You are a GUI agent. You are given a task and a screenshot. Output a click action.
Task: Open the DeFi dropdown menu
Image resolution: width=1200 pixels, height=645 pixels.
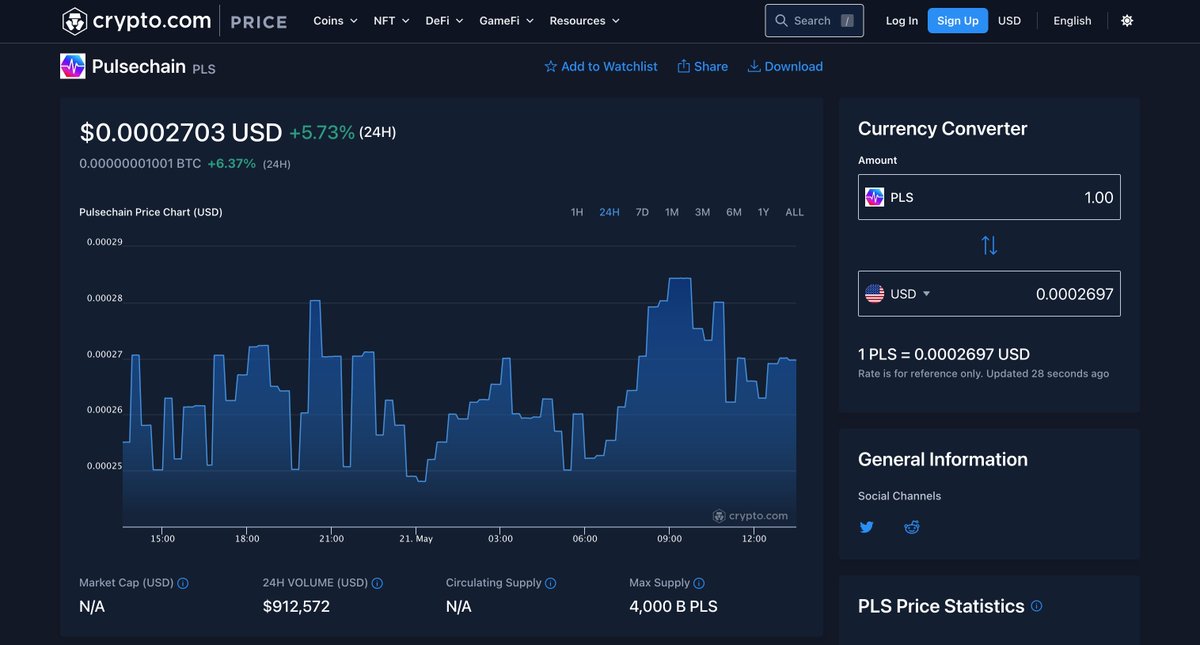(444, 20)
